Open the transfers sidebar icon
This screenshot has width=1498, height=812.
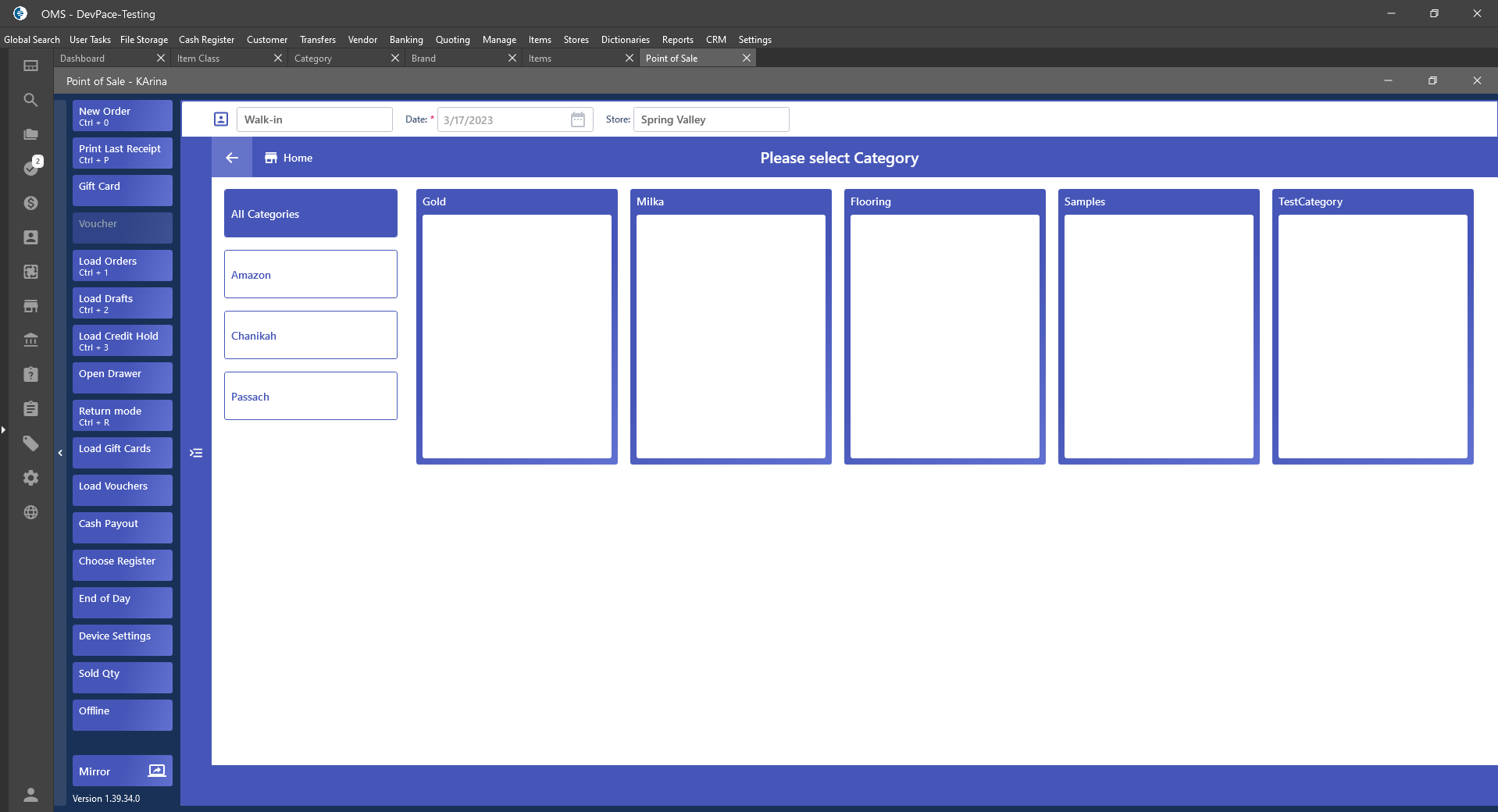point(30,272)
